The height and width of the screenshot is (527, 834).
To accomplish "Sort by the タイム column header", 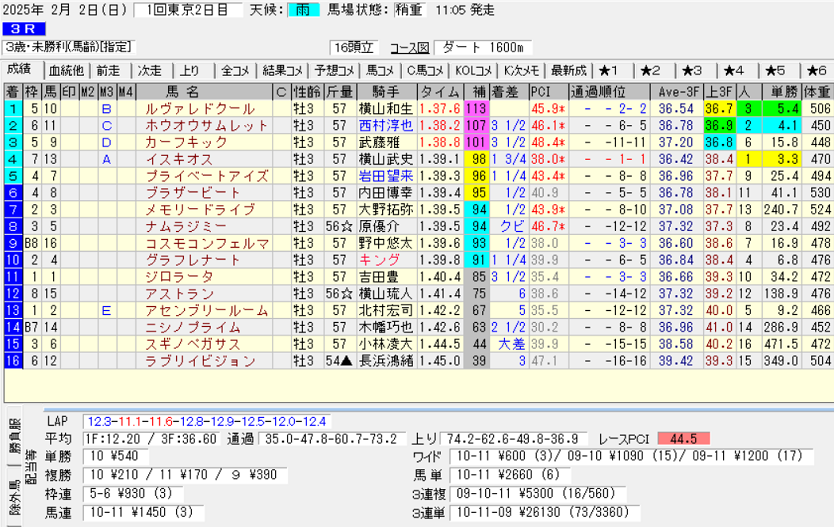I will [x=440, y=91].
